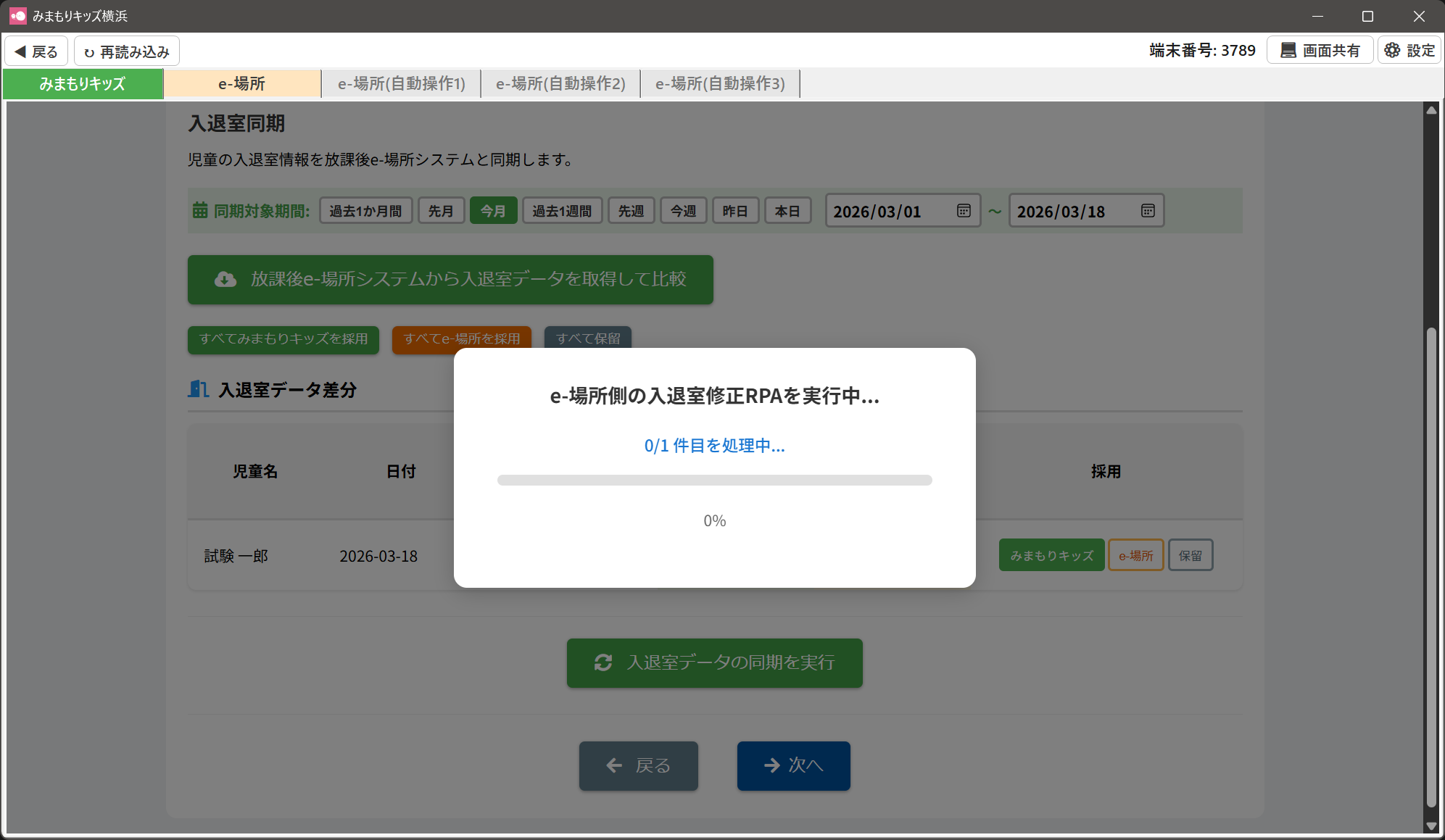Click the end date calendar picker icon
This screenshot has height=840, width=1445.
coord(1148,211)
